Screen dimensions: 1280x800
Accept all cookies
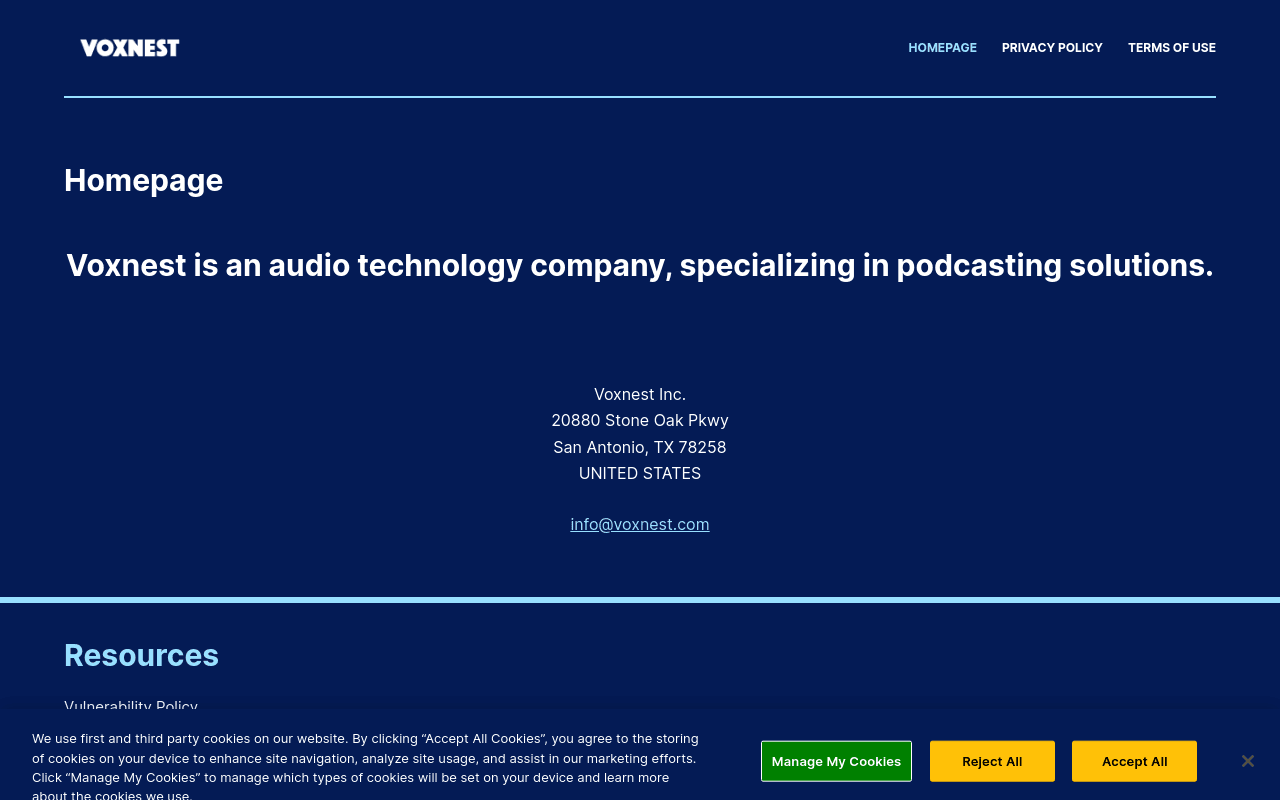(x=1134, y=761)
